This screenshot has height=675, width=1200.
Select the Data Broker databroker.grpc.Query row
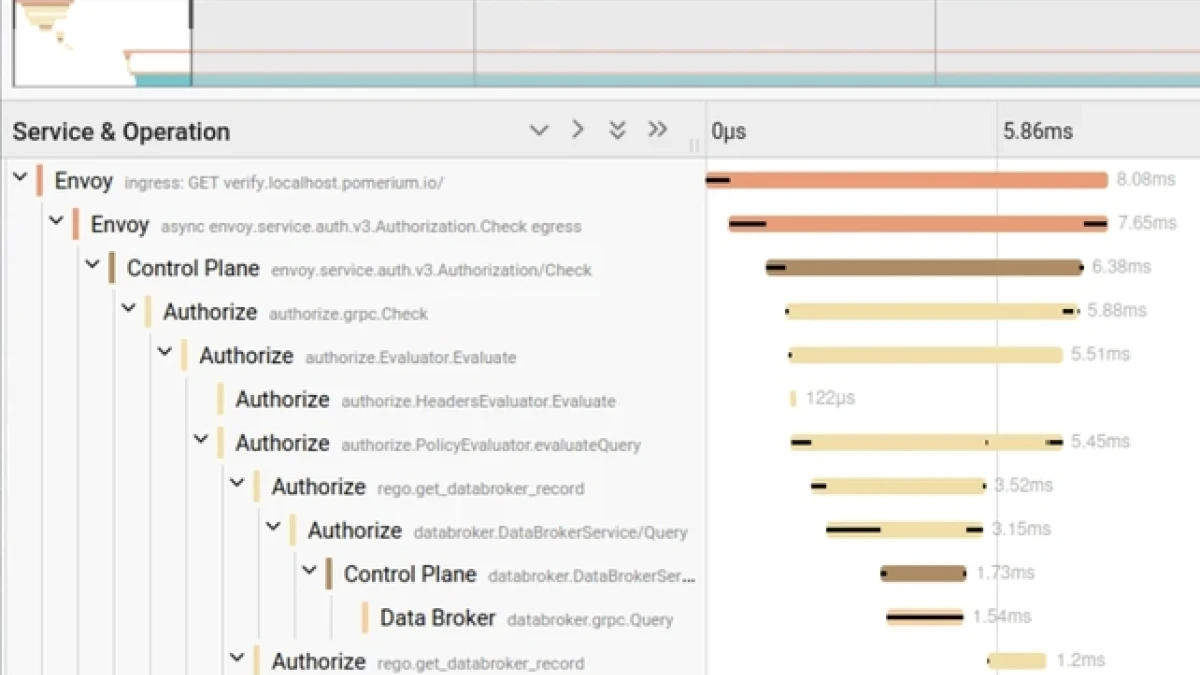coord(437,618)
